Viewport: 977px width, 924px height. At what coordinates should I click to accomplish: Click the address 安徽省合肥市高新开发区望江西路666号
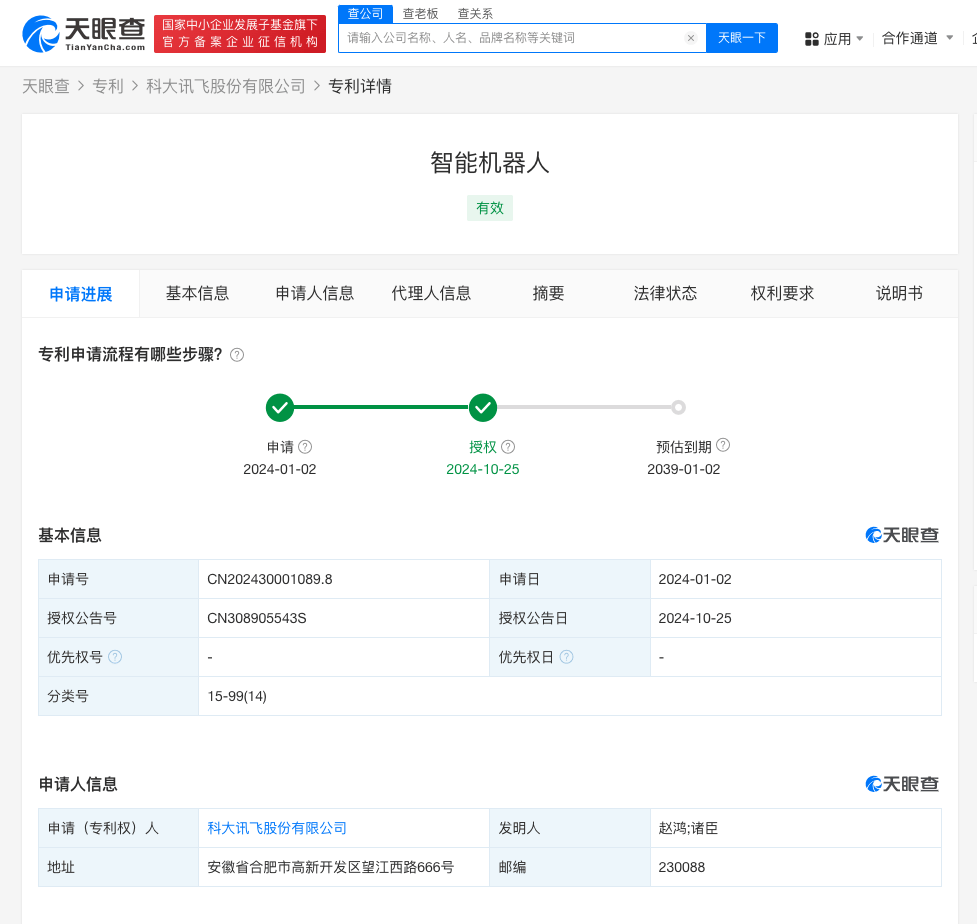(x=330, y=867)
